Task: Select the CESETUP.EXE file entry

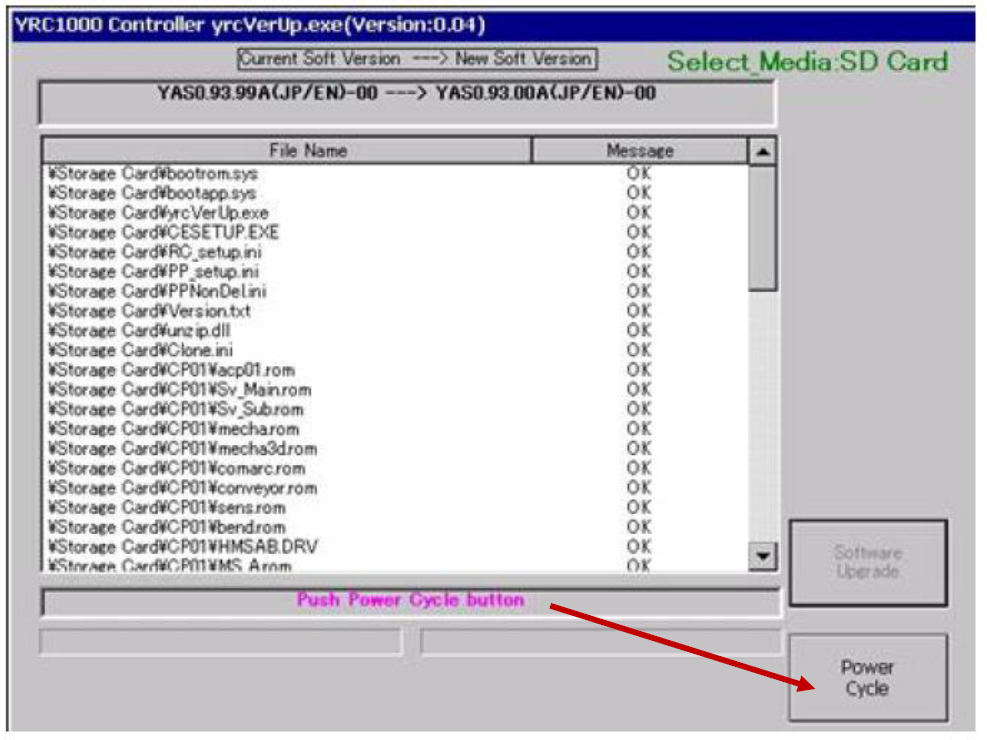Action: coord(163,232)
